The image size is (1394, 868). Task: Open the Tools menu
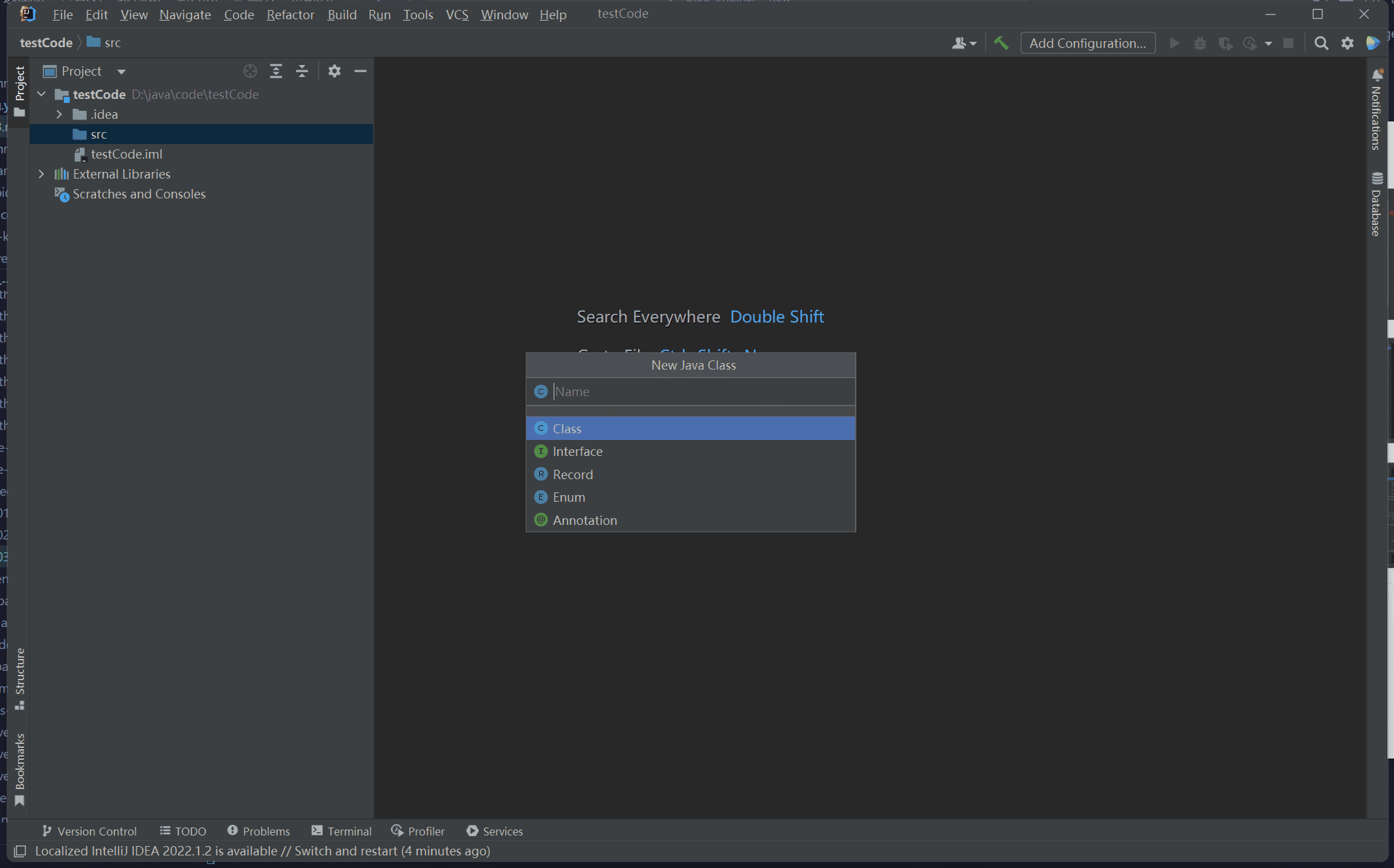click(x=418, y=15)
